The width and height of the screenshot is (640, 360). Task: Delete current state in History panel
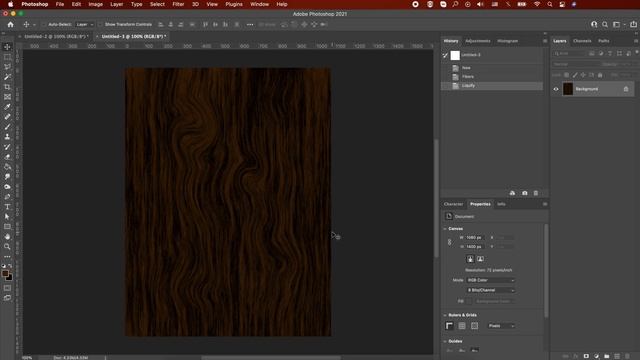pyautogui.click(x=536, y=193)
